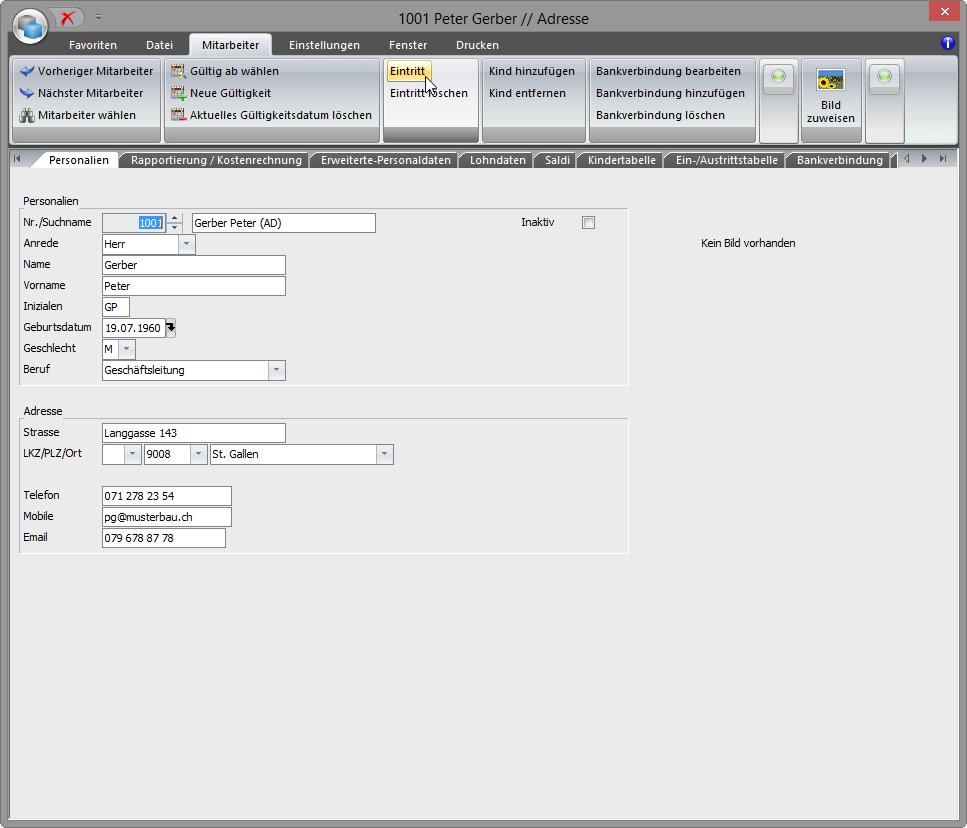Click Bankverbindung bearbeiten button

point(668,72)
